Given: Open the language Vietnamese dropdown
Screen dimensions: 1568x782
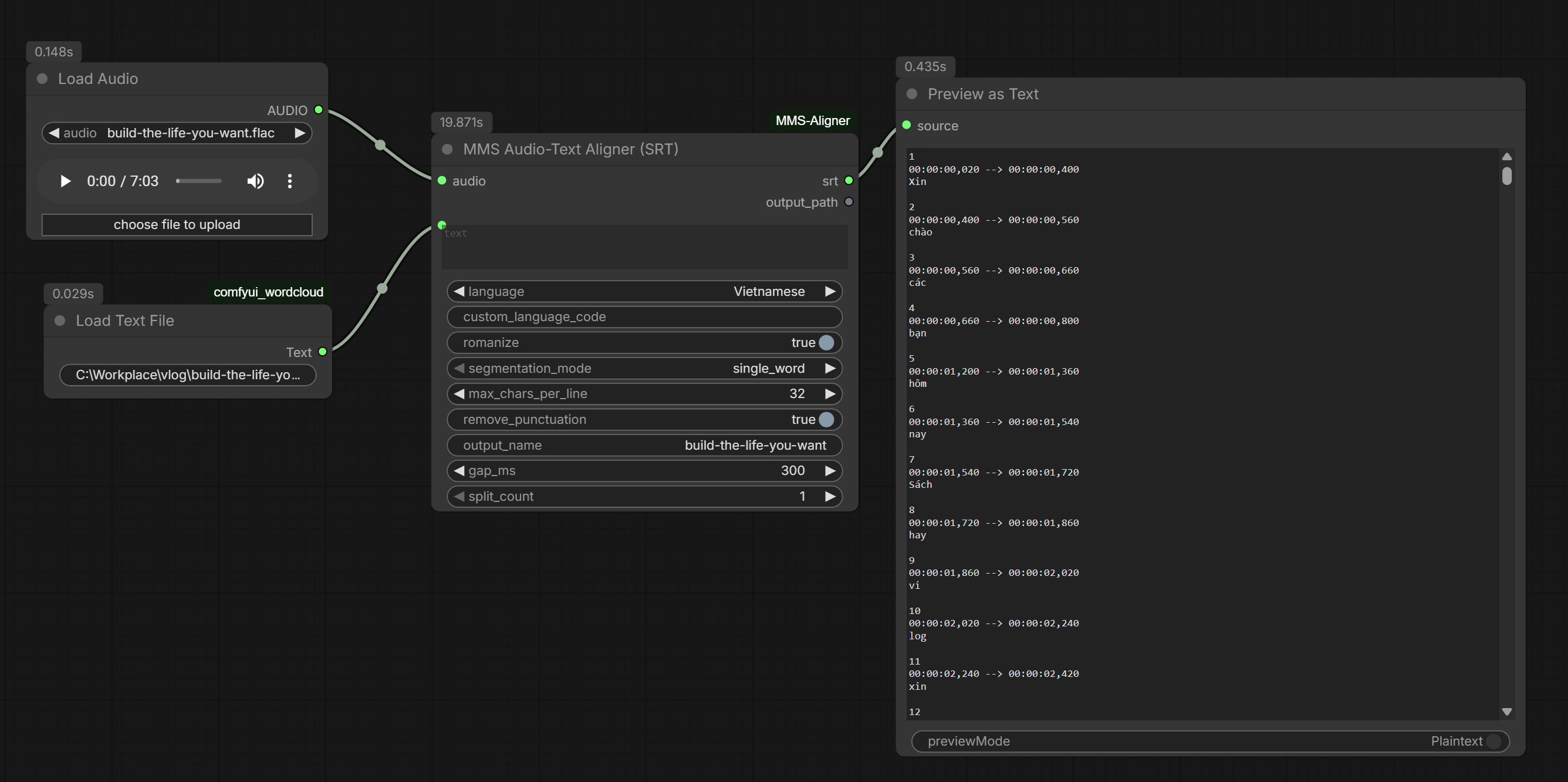Looking at the screenshot, I should 644,291.
